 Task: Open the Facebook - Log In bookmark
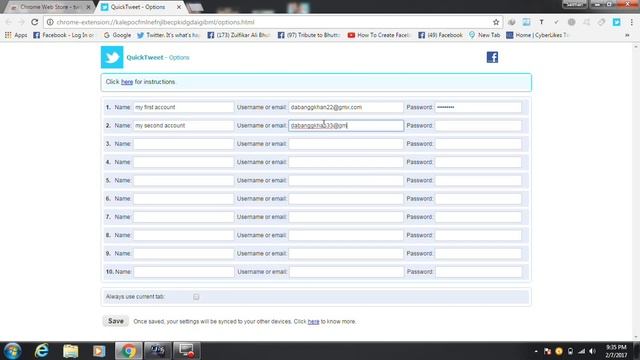63,35
